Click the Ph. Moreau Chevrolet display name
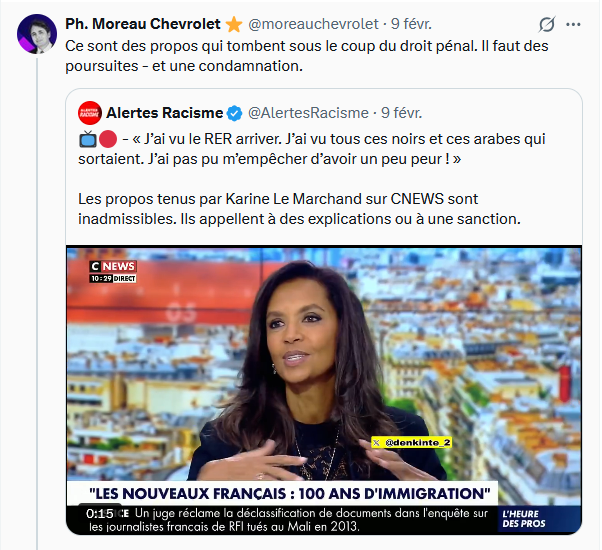 [143, 24]
